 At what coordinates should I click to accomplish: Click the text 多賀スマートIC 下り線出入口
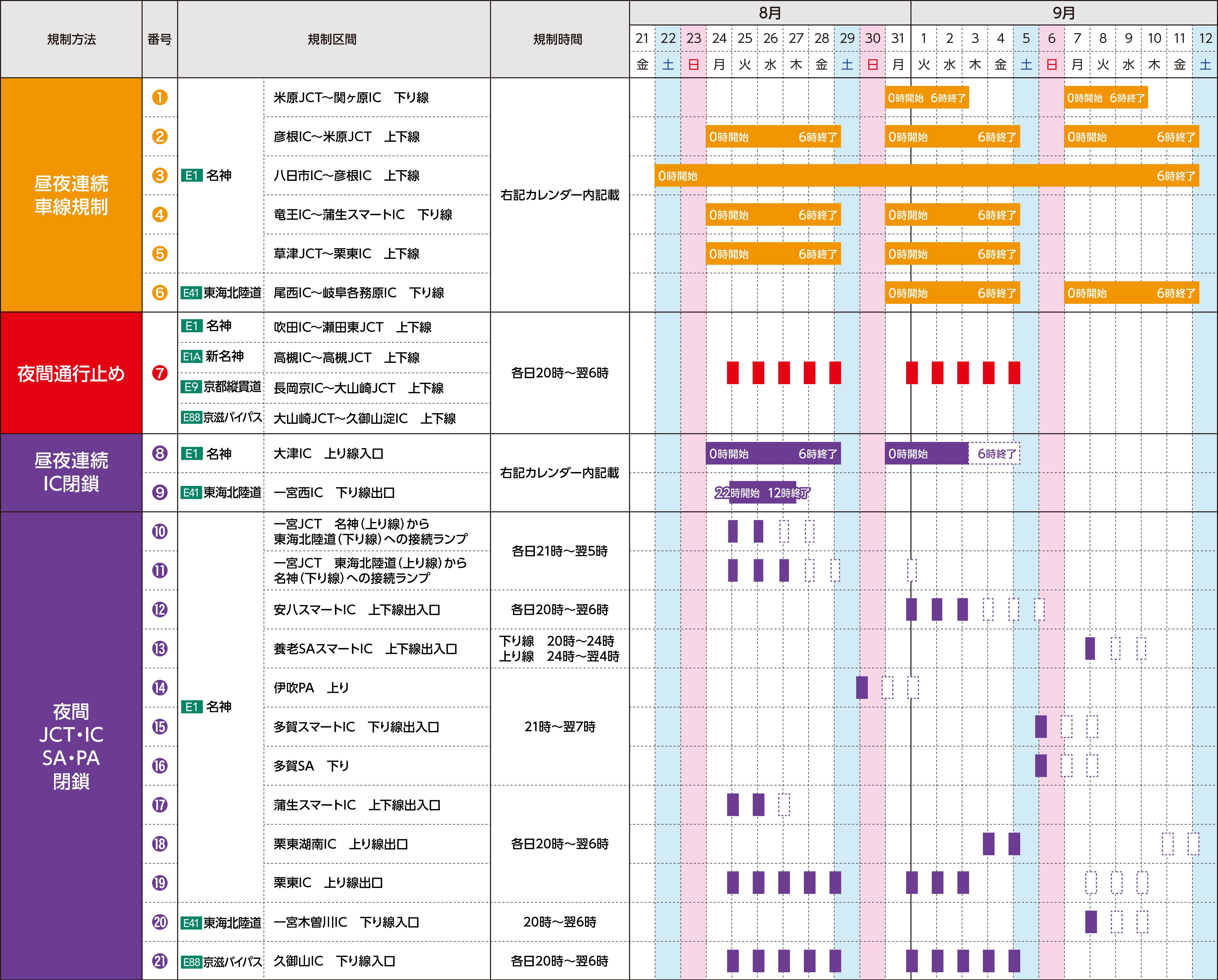(x=356, y=727)
